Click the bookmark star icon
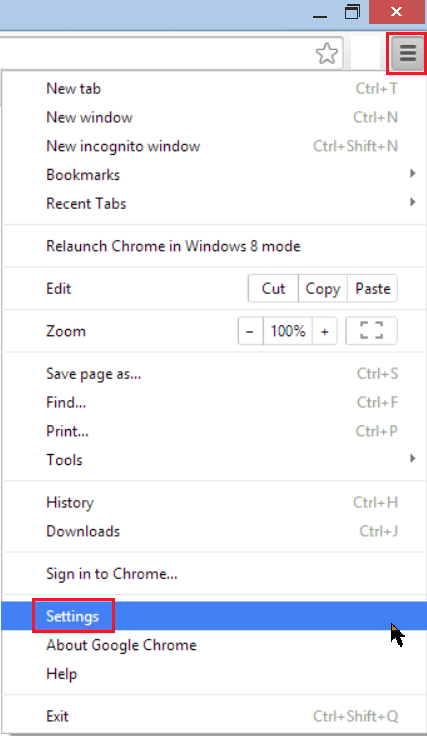Screen dimensions: 427x736 click(327, 53)
